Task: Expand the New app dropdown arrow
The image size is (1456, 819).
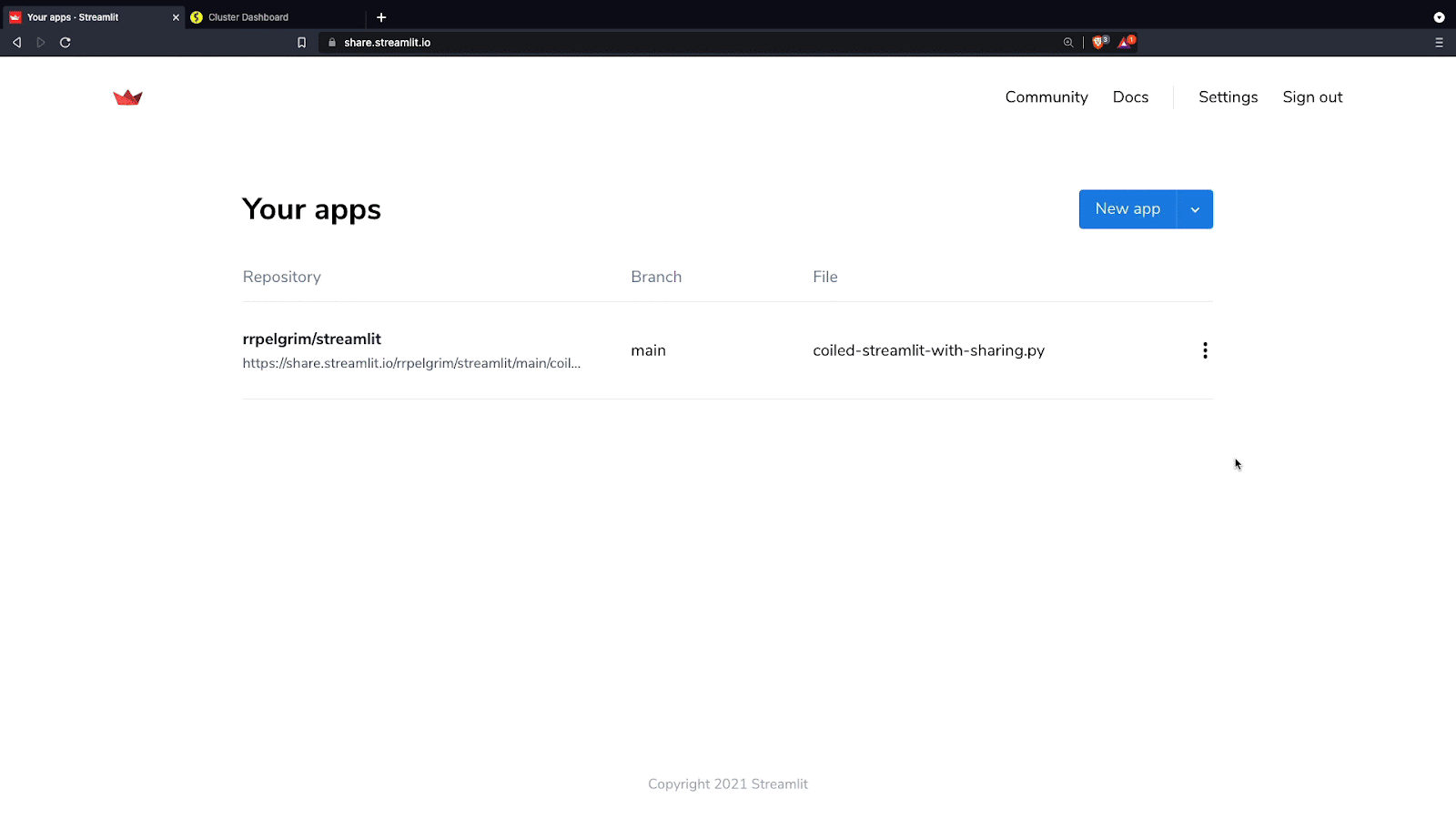Action: click(x=1195, y=209)
